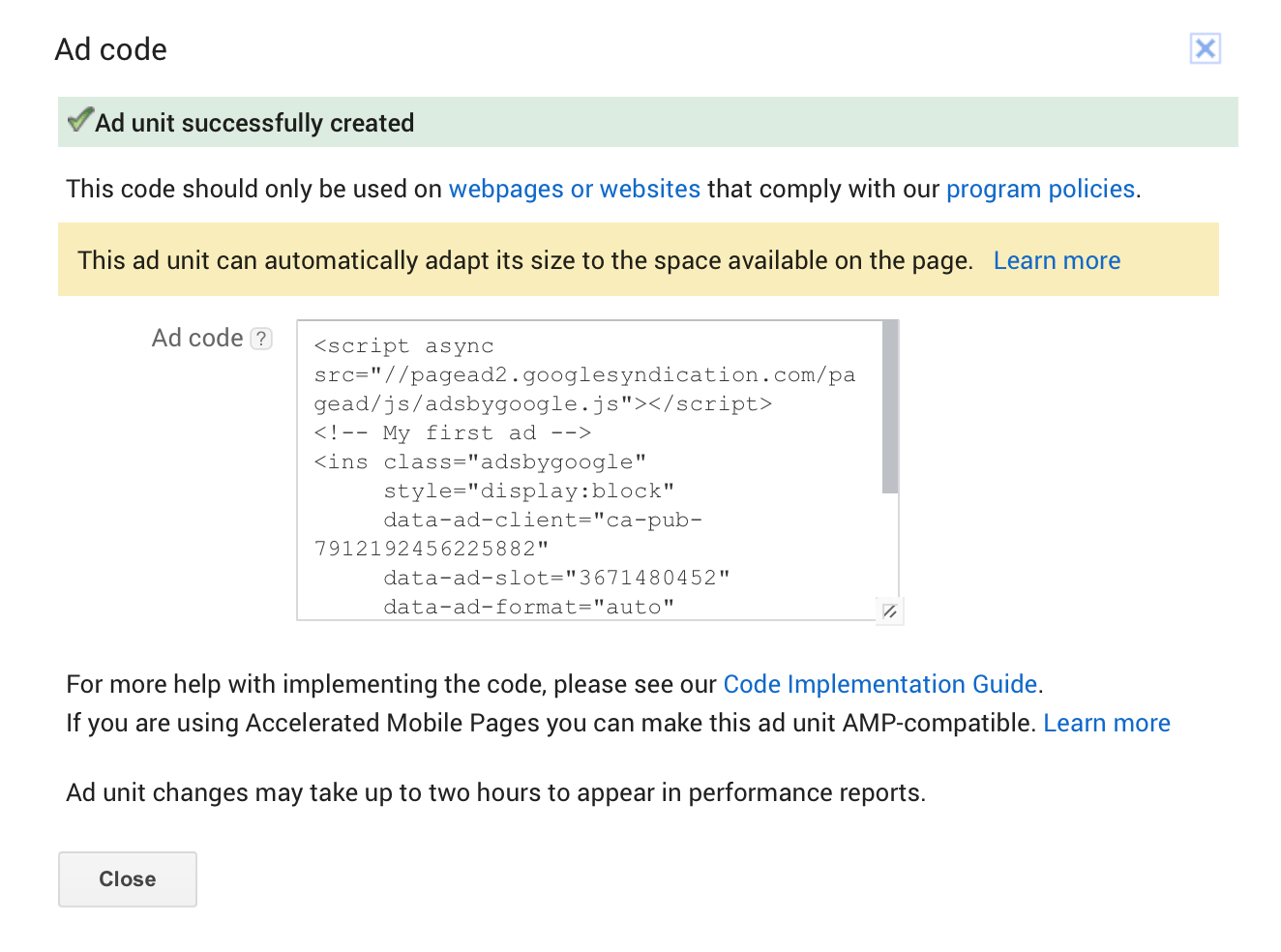Click the '<ins class="adsbygoogle"' code line
This screenshot has width=1281, height=952.
pyautogui.click(x=480, y=461)
